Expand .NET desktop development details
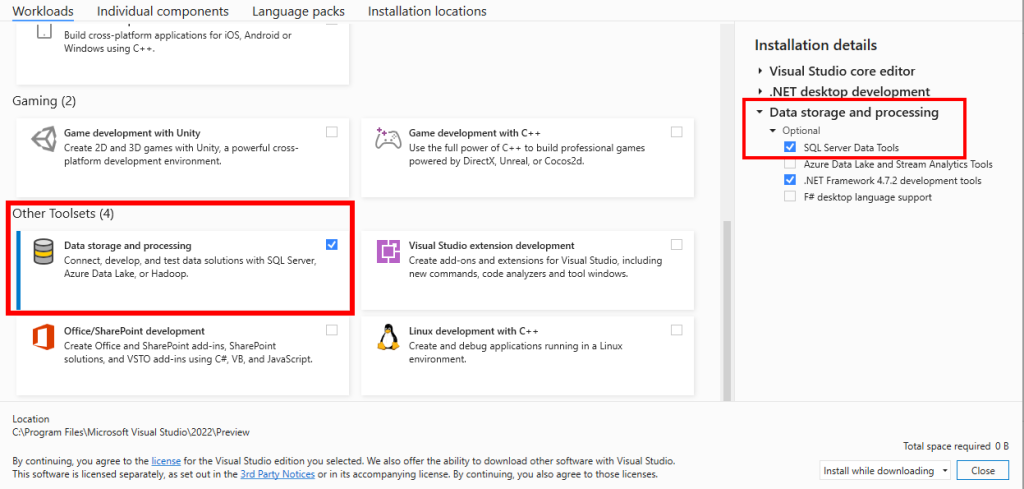The height and width of the screenshot is (489, 1024). [760, 91]
